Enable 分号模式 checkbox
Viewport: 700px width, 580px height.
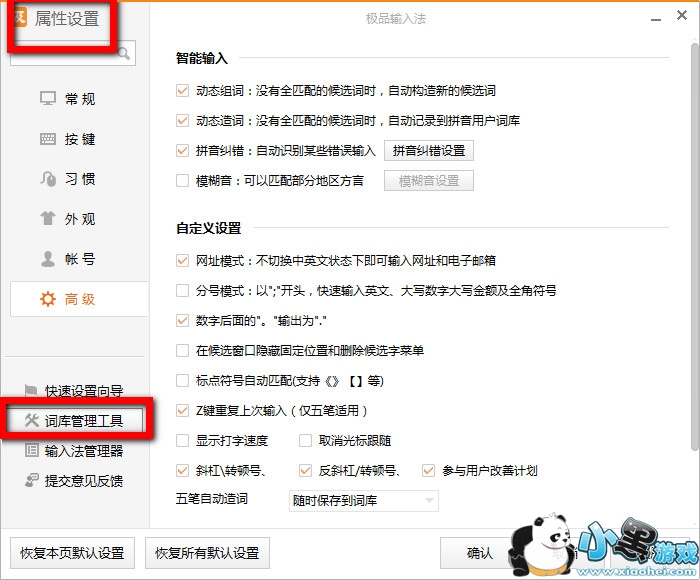(x=182, y=291)
